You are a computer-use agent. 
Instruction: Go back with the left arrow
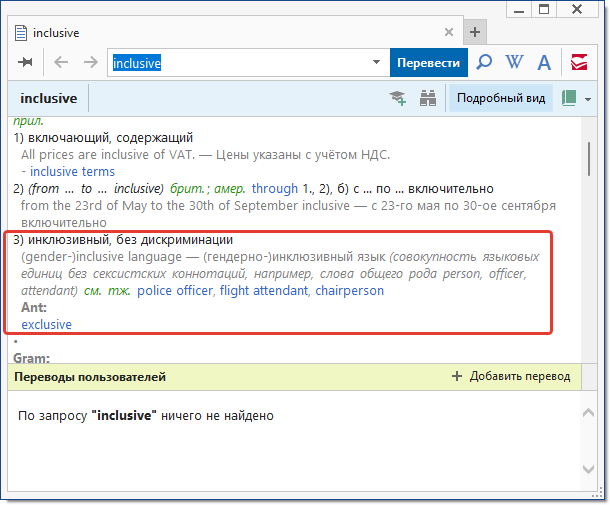(61, 63)
